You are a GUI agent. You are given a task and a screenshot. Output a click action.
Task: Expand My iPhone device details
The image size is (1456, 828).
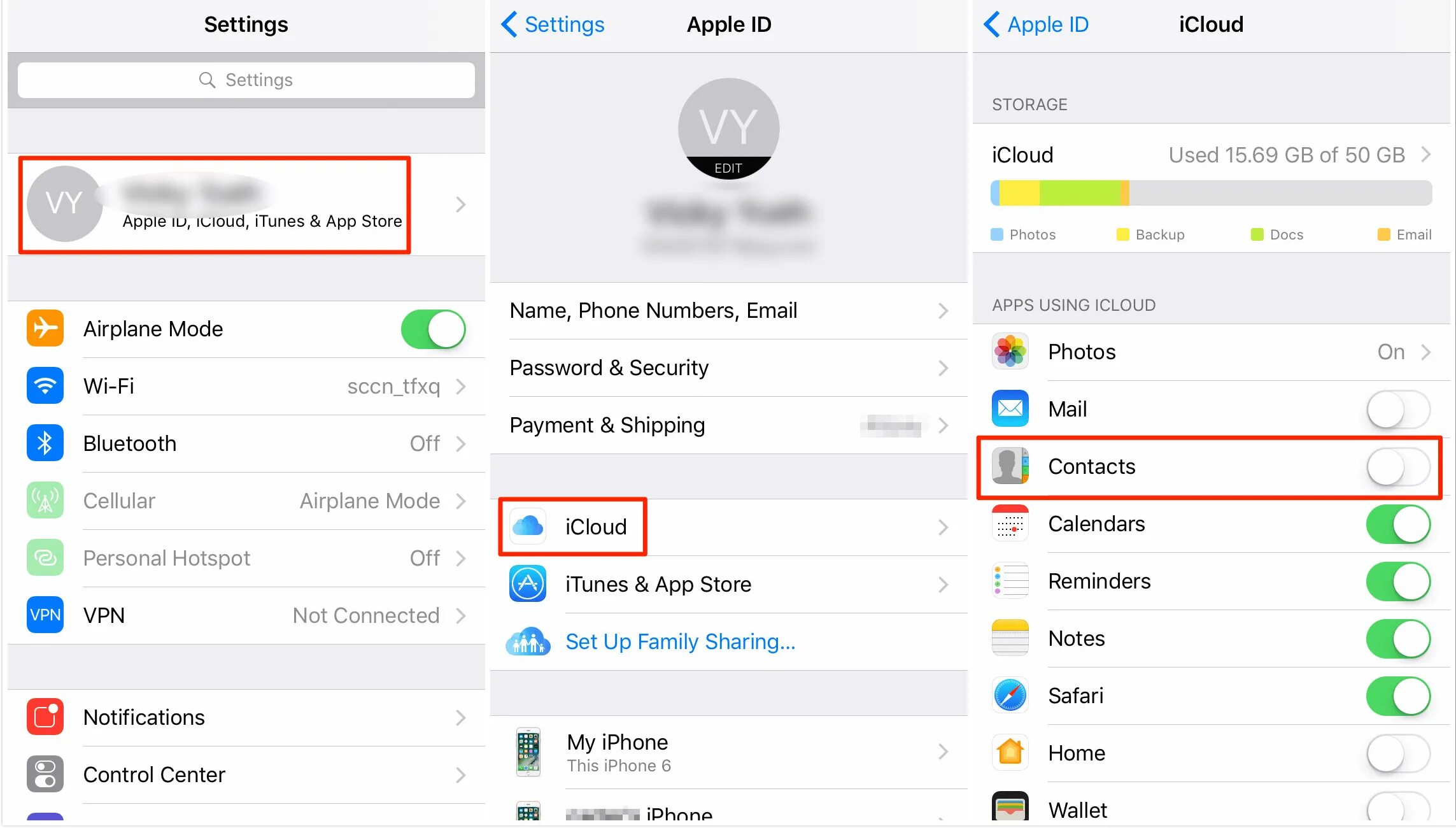pyautogui.click(x=727, y=753)
